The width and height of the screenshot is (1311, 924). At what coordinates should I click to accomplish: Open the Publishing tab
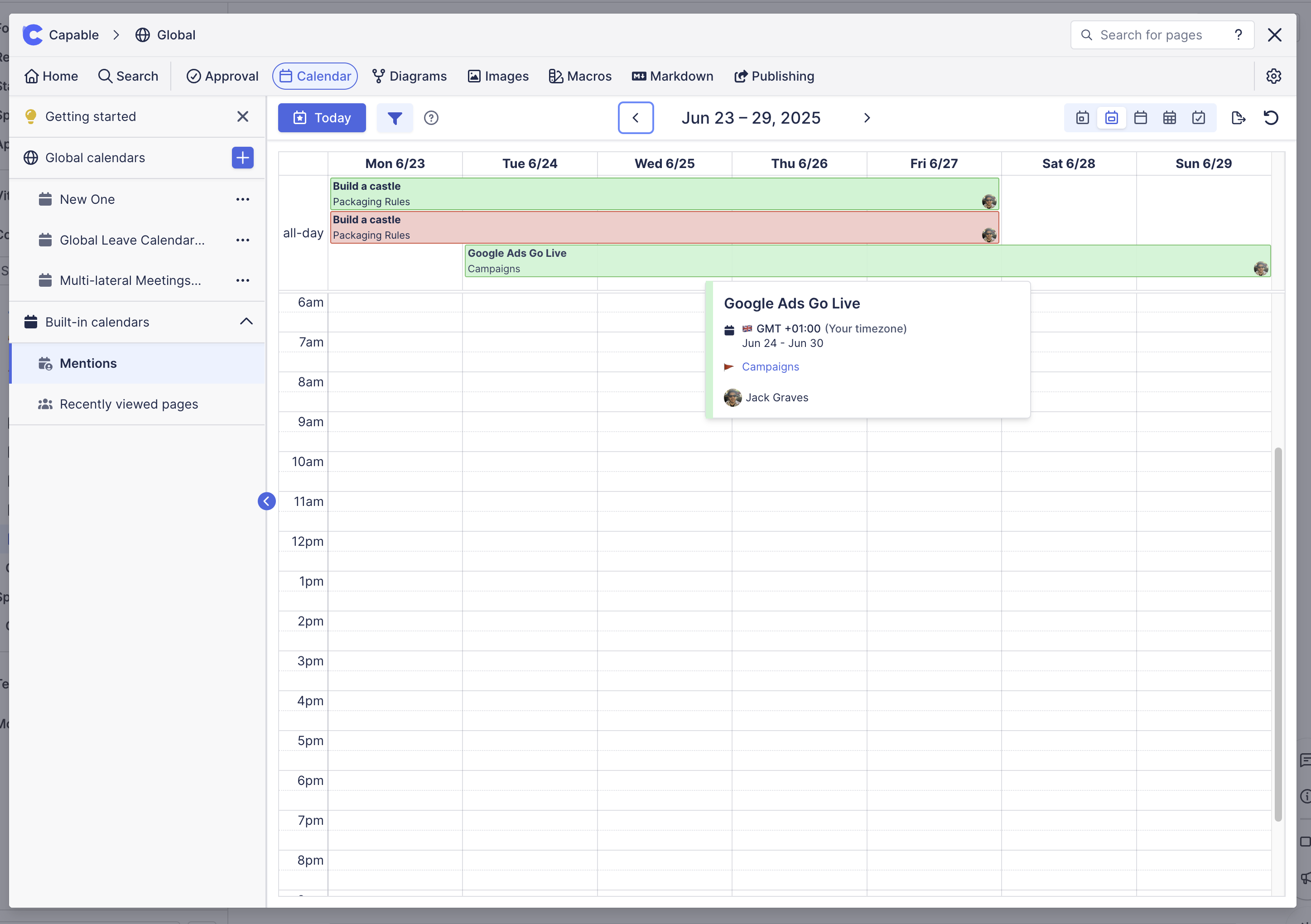(774, 76)
